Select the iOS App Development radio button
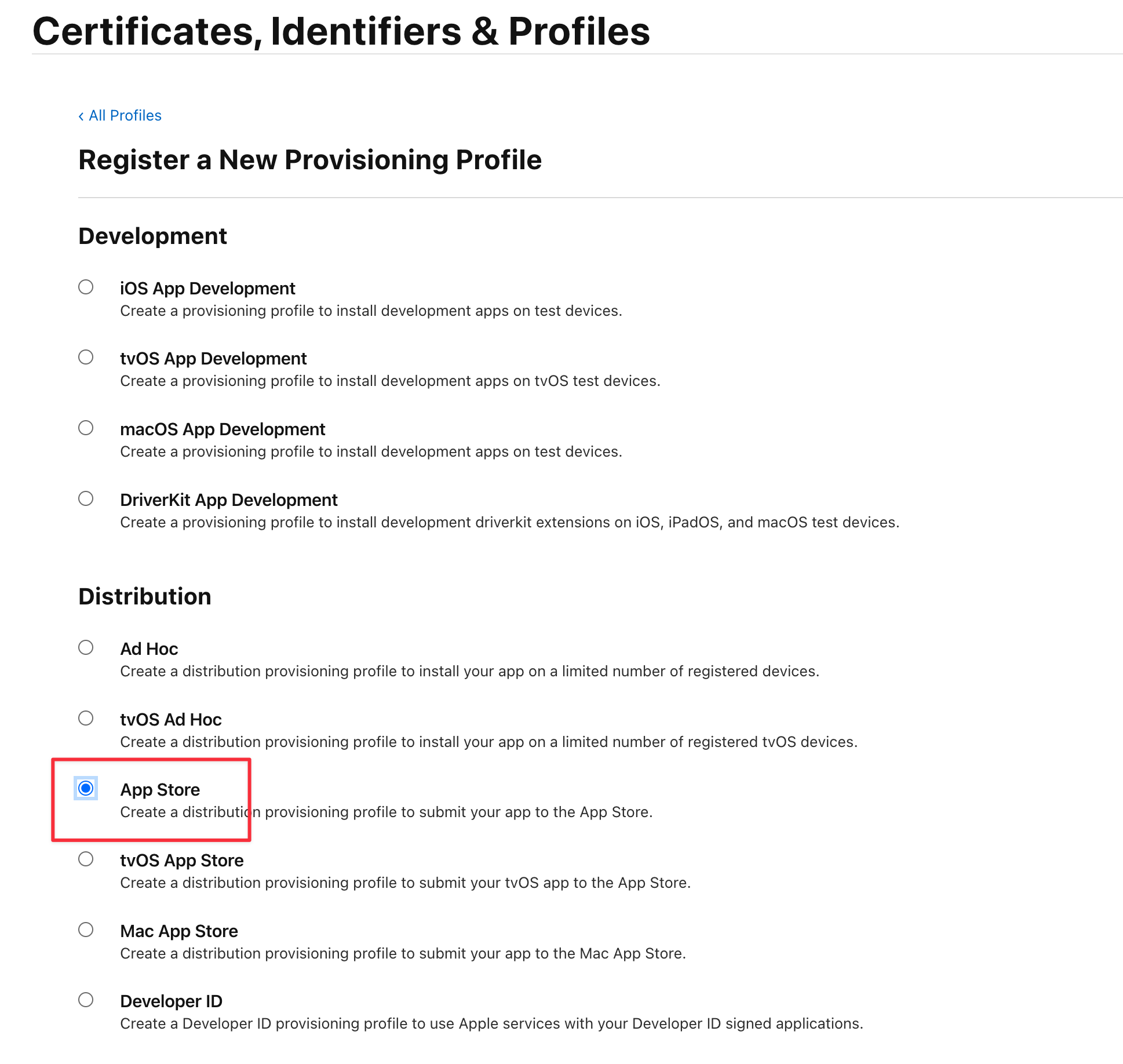This screenshot has width=1123, height=1064. click(x=86, y=287)
